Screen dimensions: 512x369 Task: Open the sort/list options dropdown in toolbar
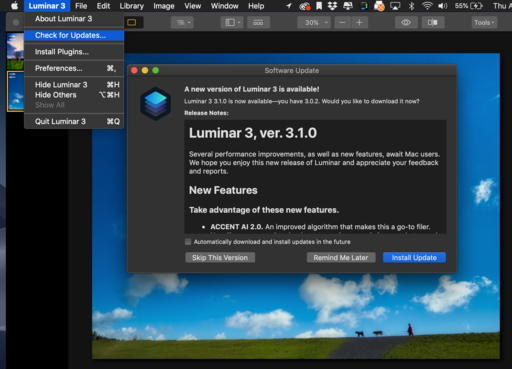pyautogui.click(x=182, y=22)
